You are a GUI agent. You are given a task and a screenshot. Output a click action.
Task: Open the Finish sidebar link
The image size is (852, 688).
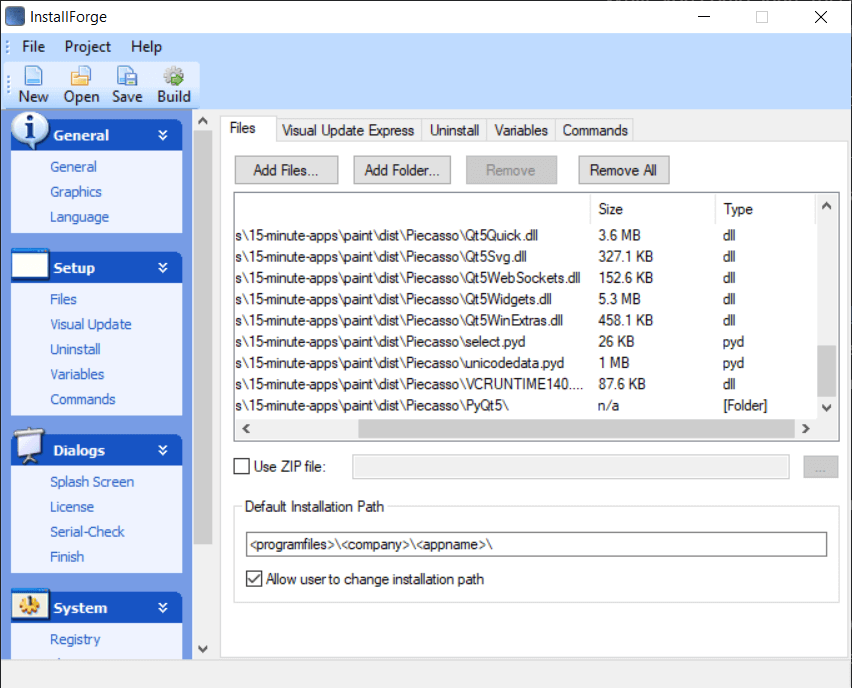(x=67, y=557)
